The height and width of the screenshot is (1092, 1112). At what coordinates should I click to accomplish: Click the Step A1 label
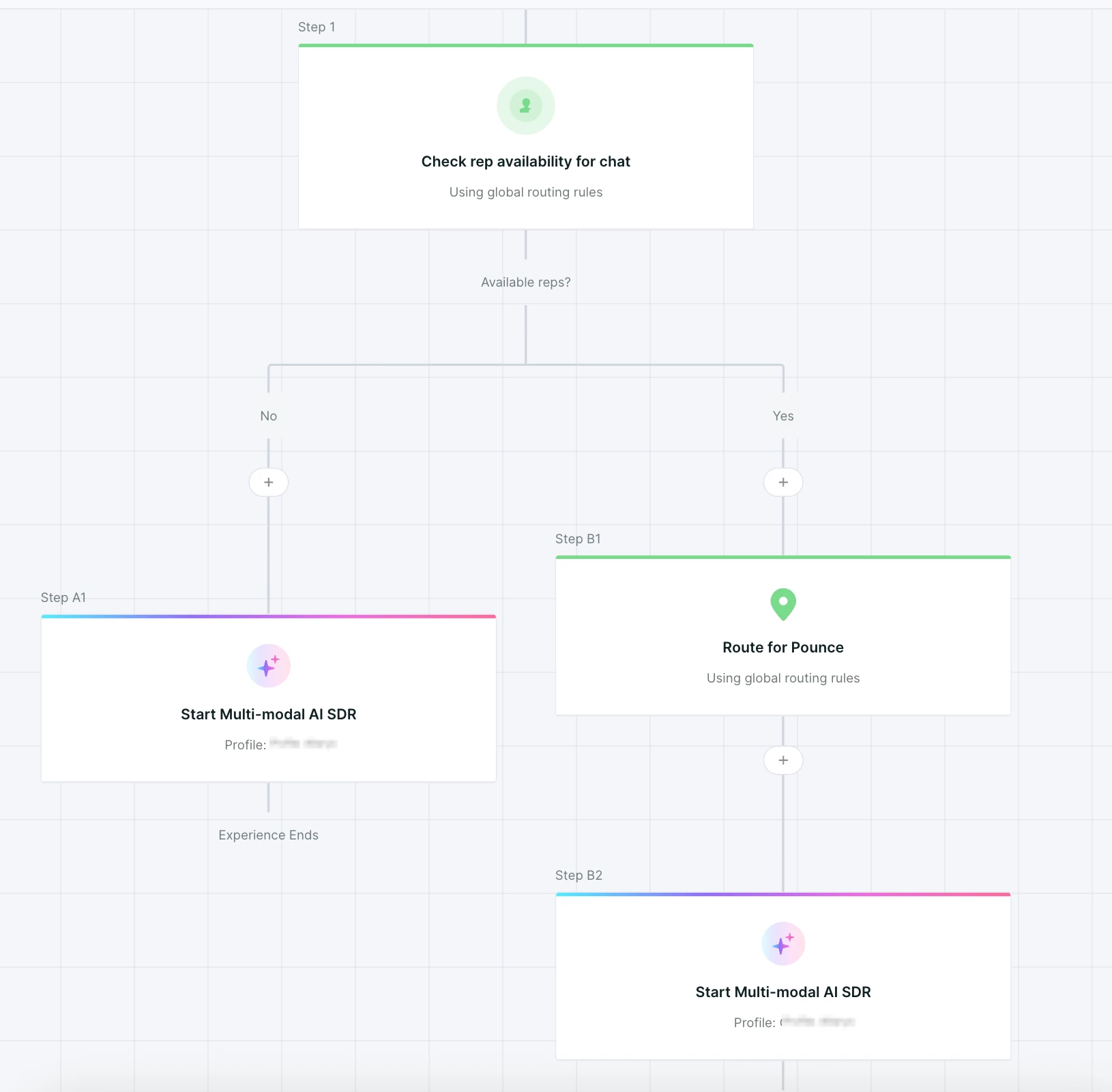coord(63,598)
